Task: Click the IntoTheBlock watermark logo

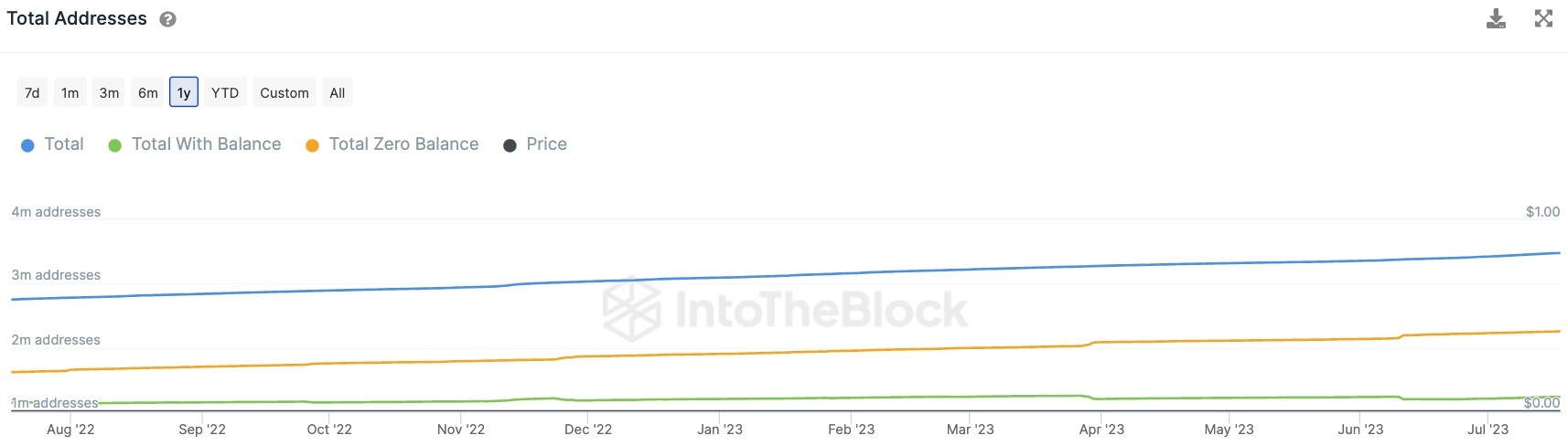Action: click(x=785, y=309)
